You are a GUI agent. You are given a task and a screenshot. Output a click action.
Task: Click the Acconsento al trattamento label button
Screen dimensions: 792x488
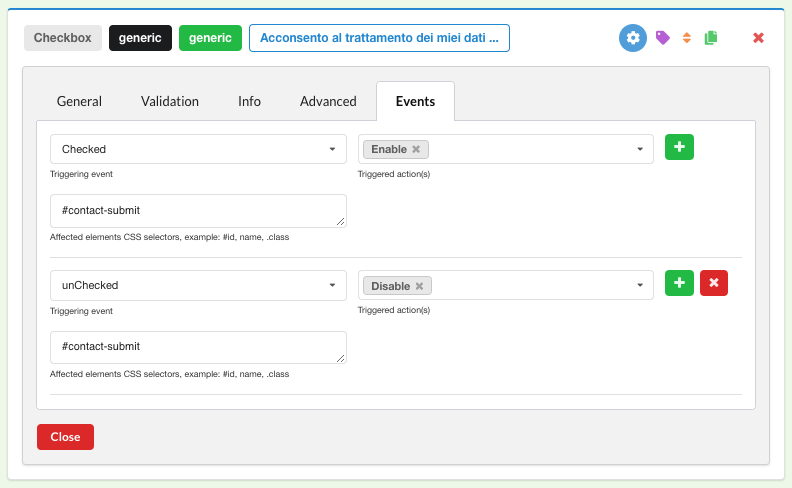(x=379, y=38)
